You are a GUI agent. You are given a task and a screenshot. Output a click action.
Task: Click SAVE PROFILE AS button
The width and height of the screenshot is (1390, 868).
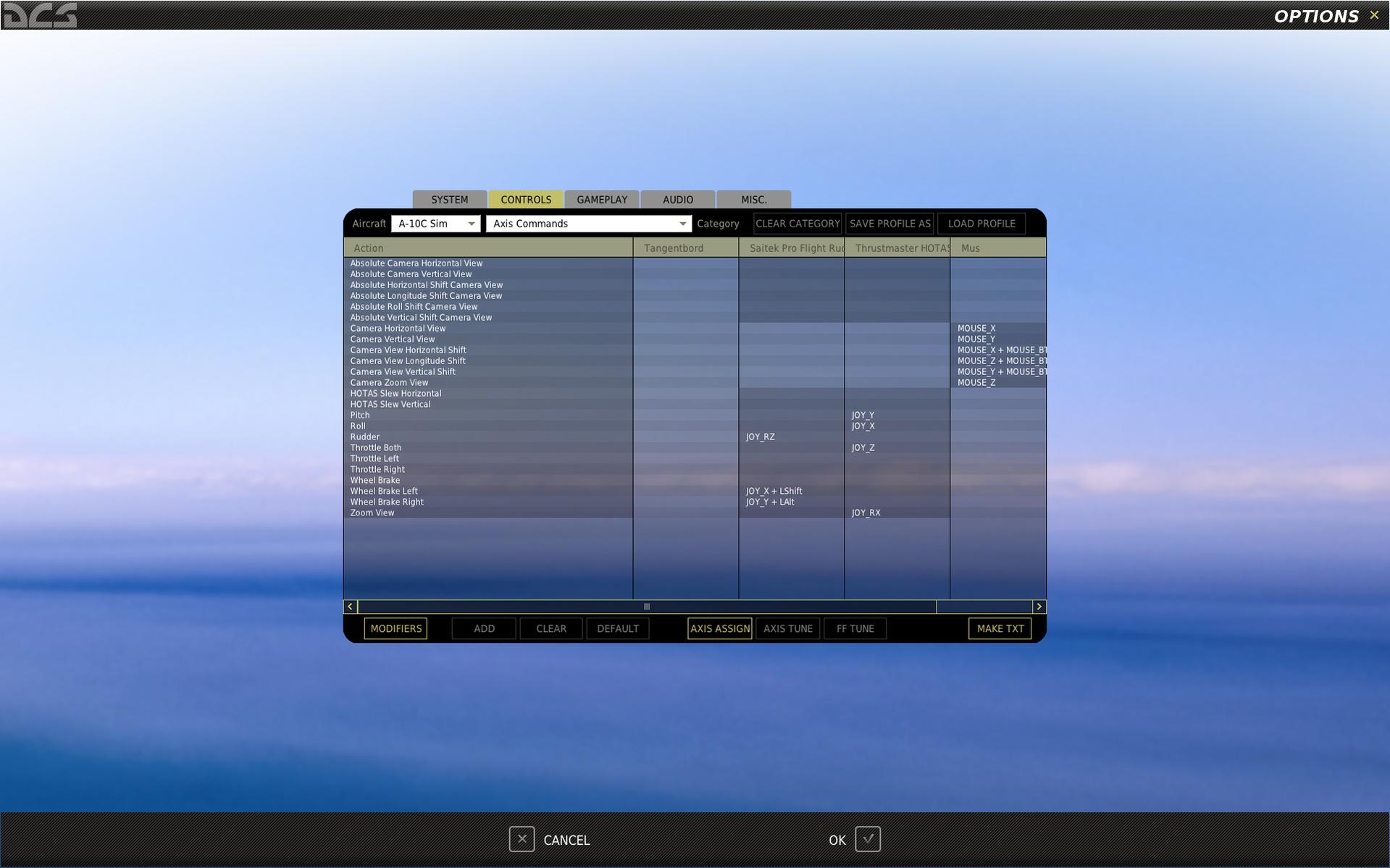coord(889,224)
